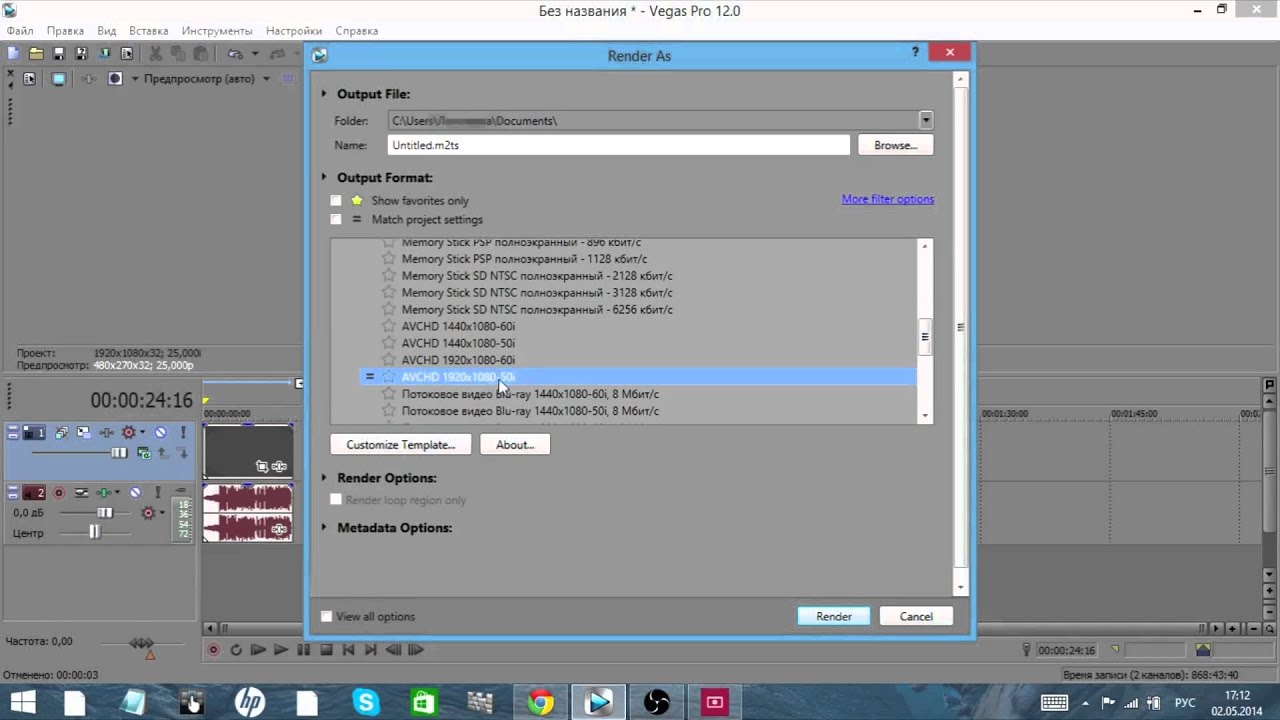Go to project start in transport bar
The image size is (1280, 720).
348,650
